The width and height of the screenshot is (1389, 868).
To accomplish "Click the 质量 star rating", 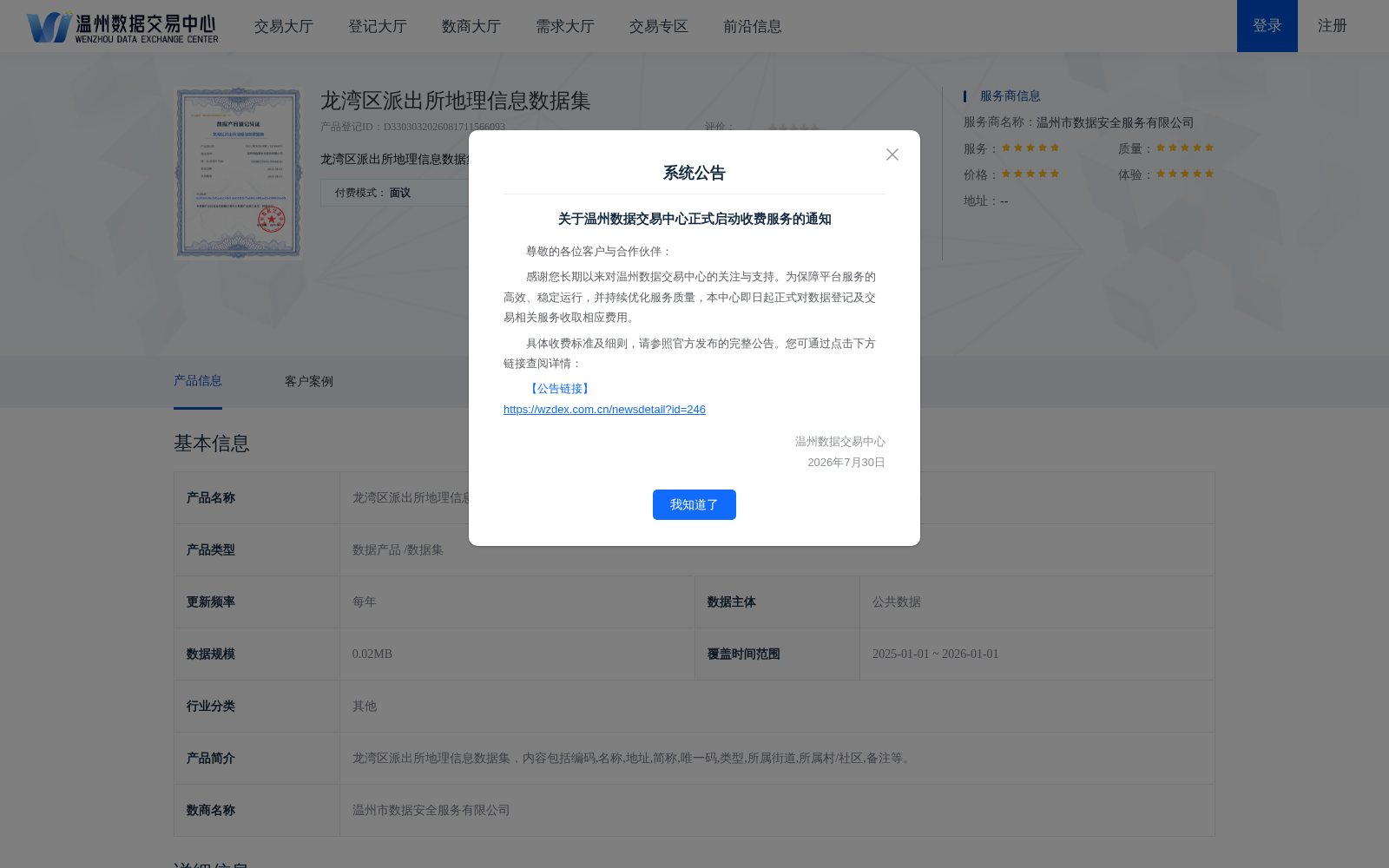I will [1185, 148].
